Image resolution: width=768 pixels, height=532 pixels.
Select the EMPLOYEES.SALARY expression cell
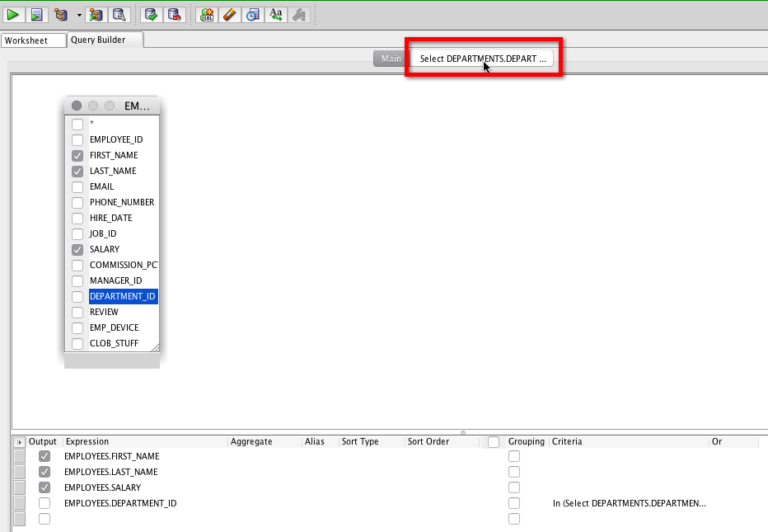tap(102, 487)
